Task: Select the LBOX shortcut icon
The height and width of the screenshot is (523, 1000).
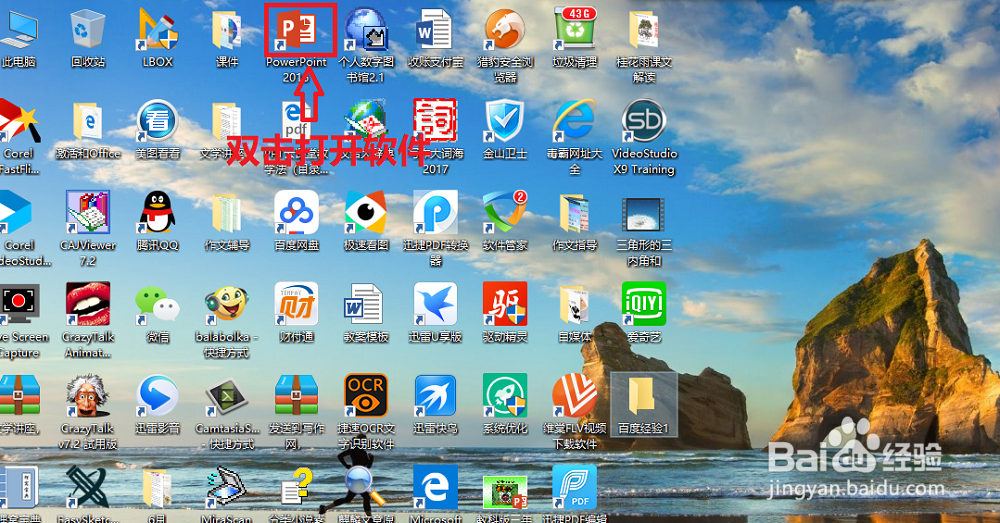Action: point(158,29)
